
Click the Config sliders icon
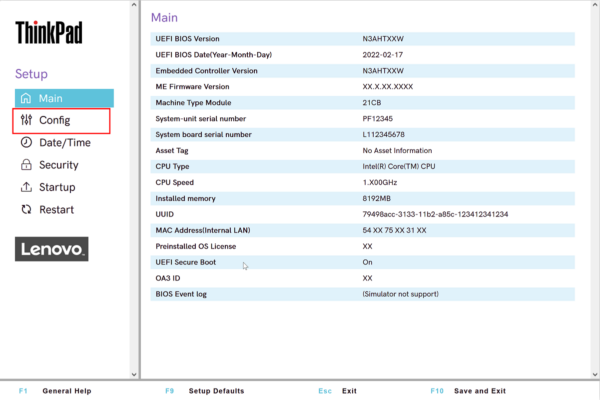coord(26,121)
